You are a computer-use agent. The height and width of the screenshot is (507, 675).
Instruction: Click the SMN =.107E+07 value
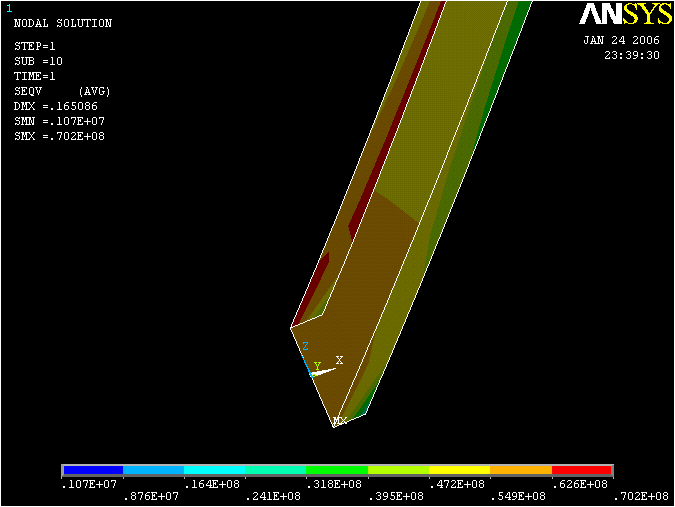click(x=59, y=121)
